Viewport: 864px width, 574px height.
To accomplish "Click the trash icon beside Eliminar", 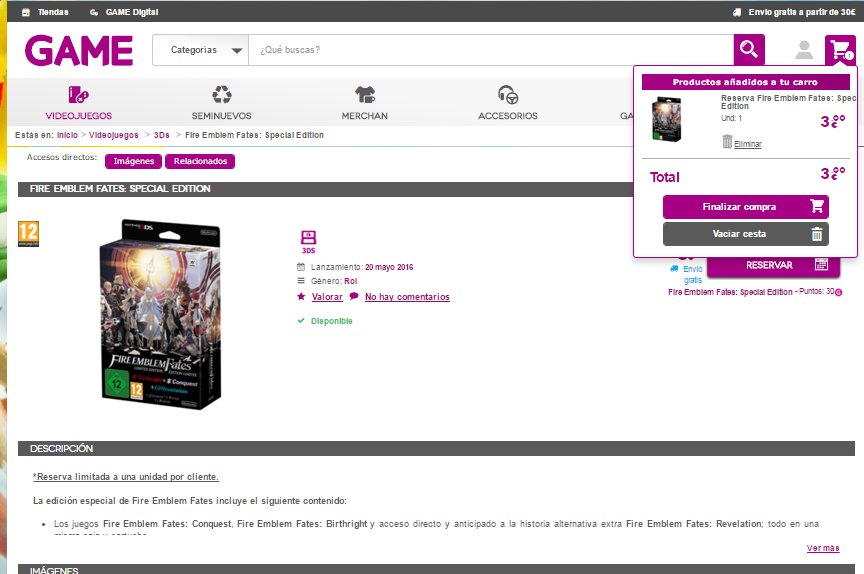I will coord(727,142).
